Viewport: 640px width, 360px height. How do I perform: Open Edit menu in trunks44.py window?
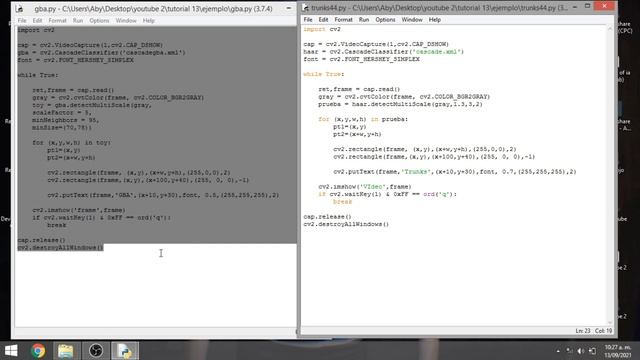323,20
